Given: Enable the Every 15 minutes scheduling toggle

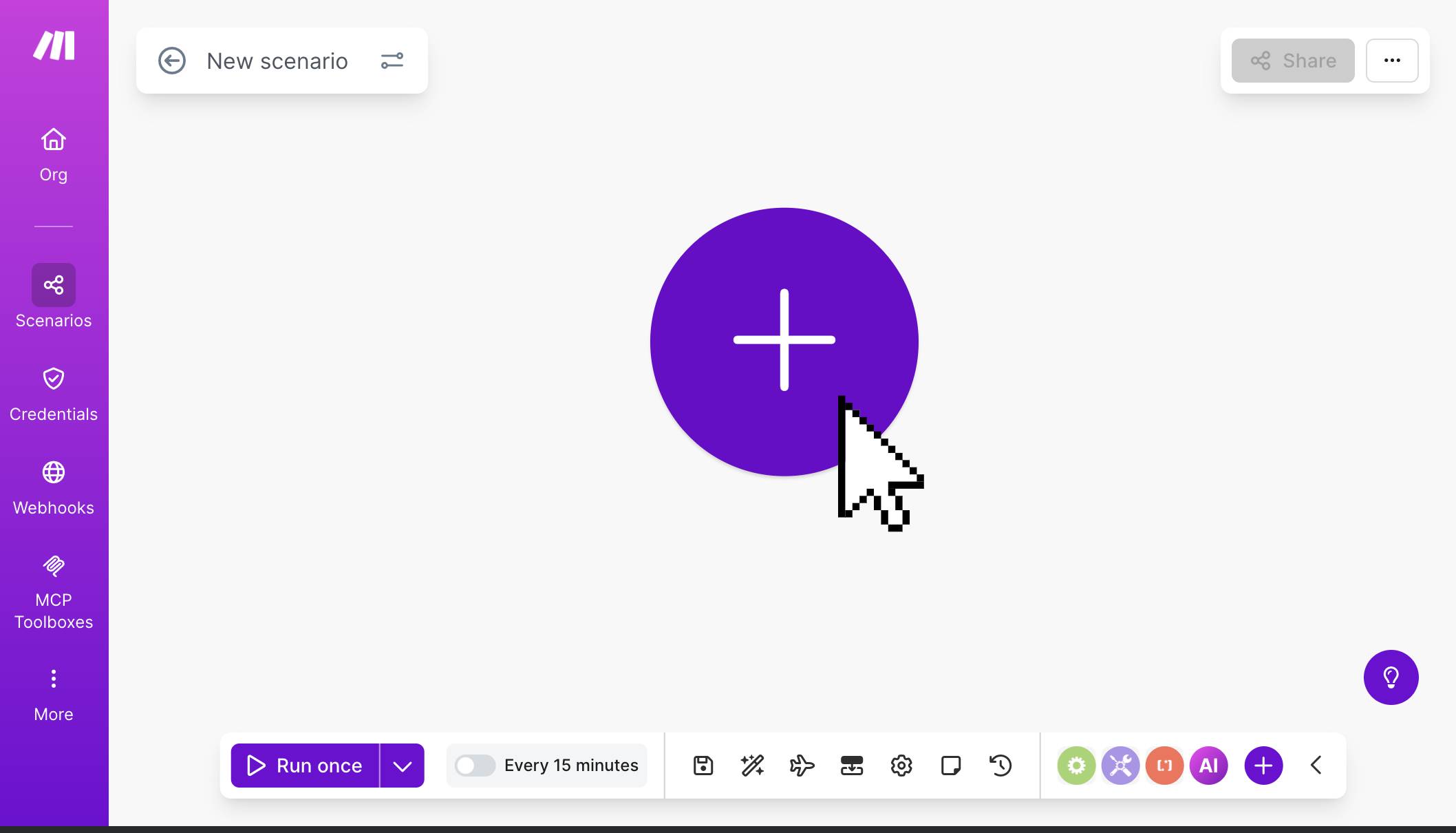Looking at the screenshot, I should click(x=475, y=765).
